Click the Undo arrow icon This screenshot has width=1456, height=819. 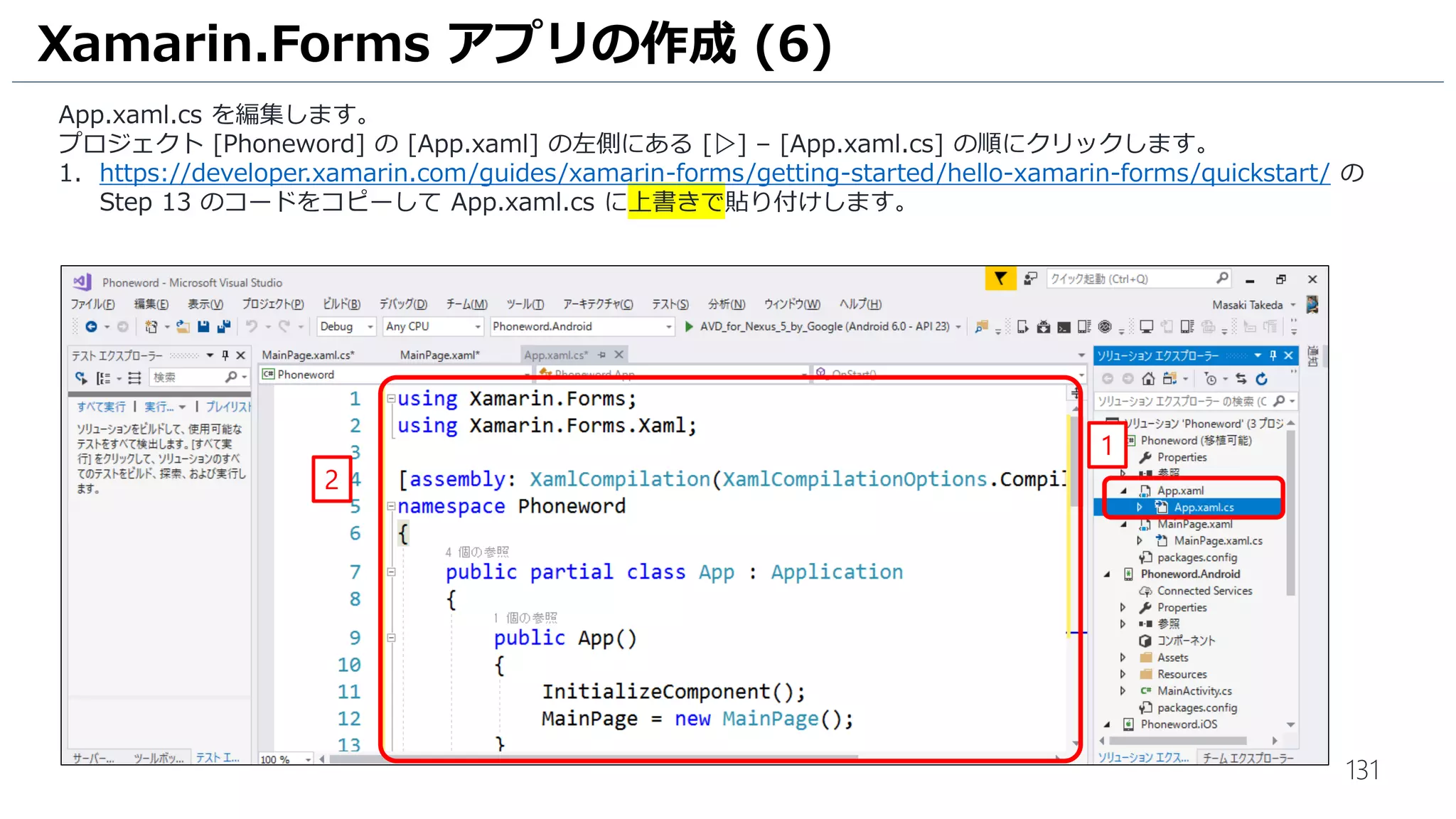click(252, 326)
